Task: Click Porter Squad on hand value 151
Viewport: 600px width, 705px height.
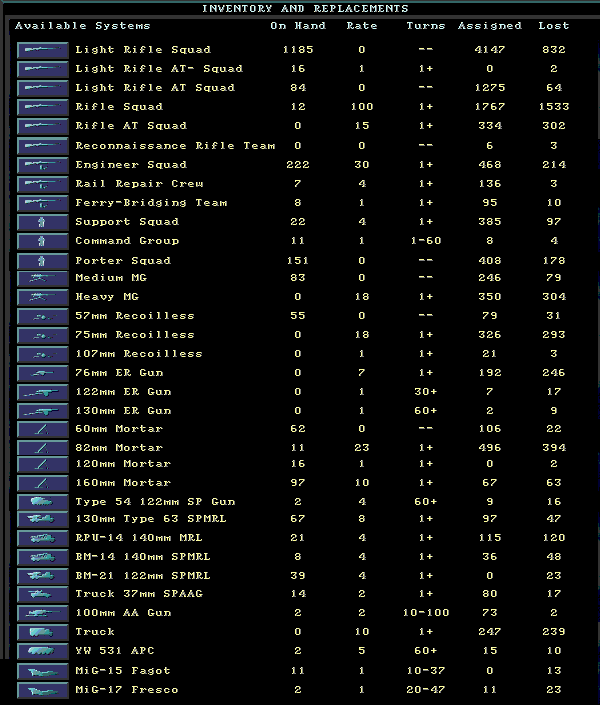Action: tap(298, 261)
